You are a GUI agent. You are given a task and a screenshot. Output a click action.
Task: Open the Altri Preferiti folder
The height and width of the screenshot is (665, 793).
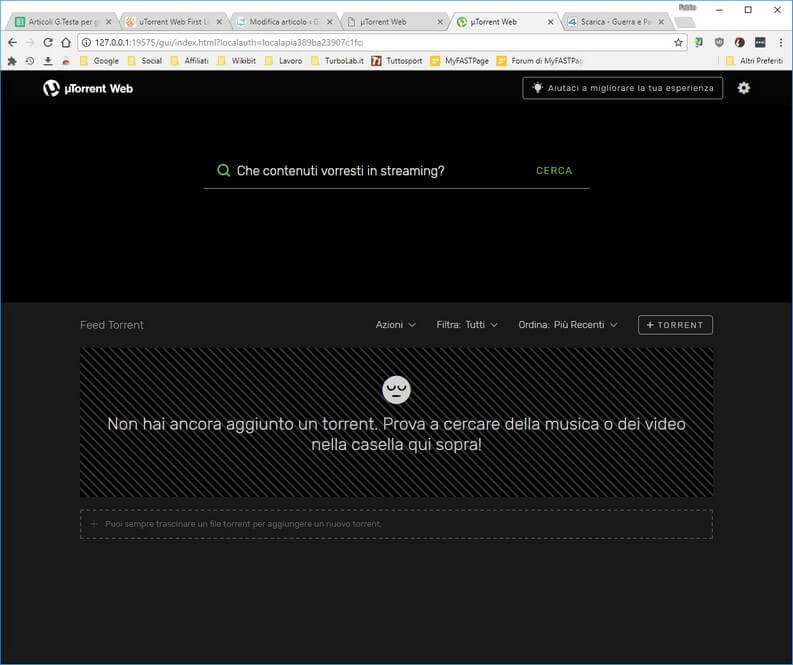point(755,61)
